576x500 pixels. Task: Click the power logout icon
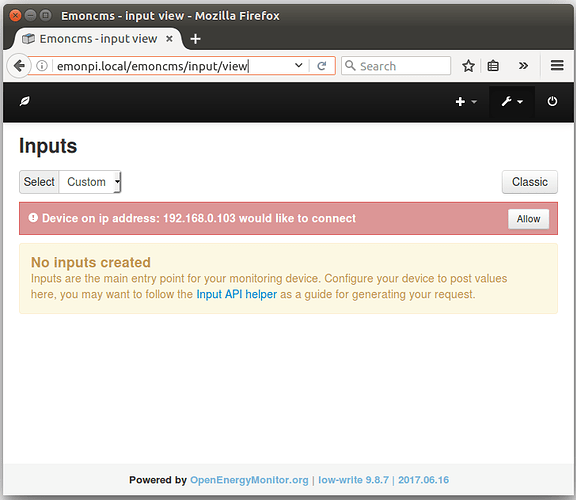[x=552, y=101]
